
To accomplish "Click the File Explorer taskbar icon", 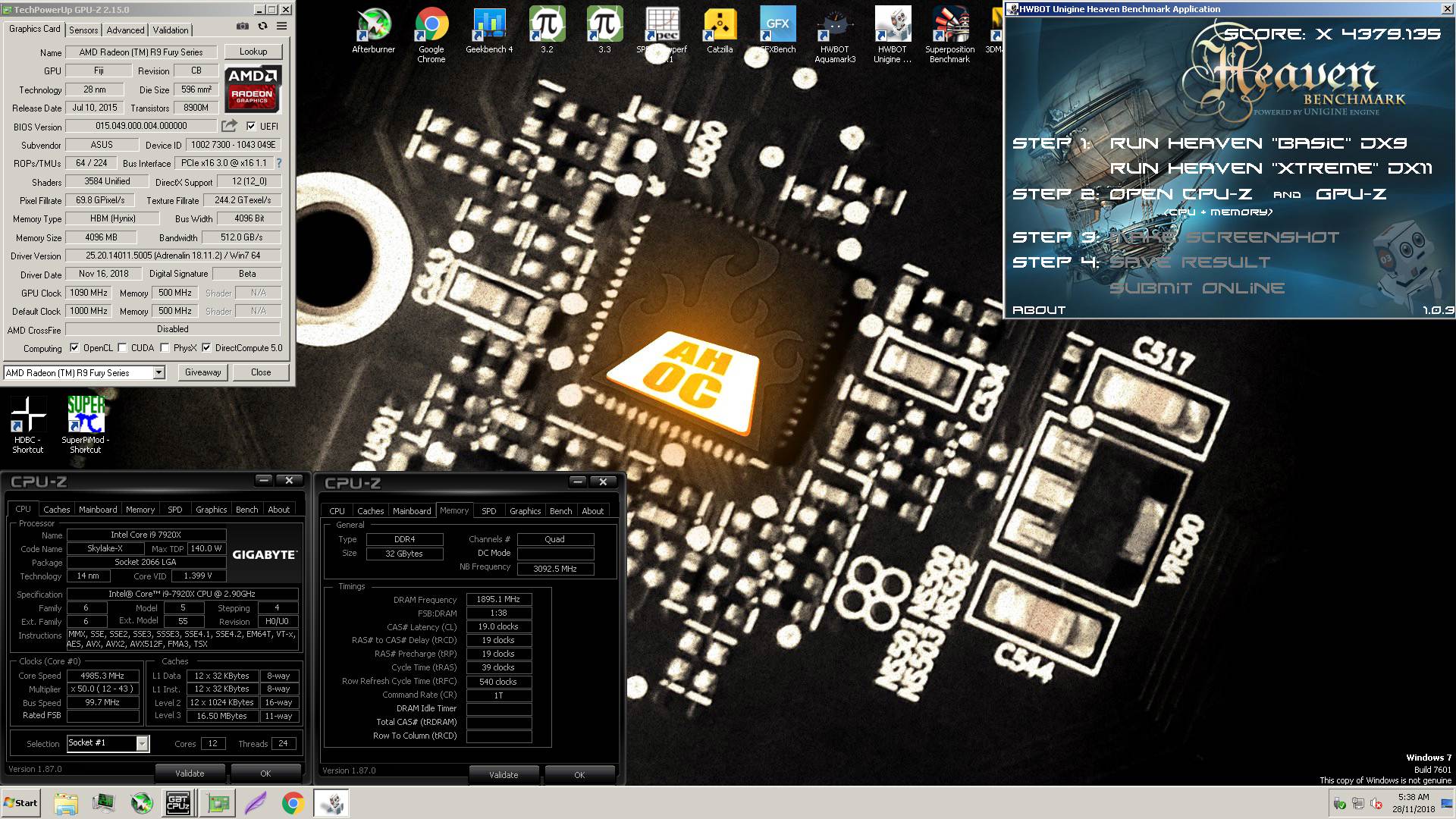I will click(66, 803).
